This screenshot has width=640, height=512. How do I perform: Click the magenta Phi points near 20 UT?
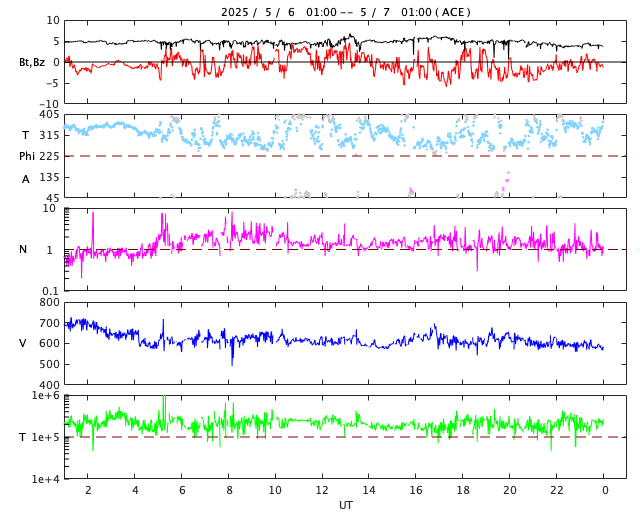[x=507, y=180]
